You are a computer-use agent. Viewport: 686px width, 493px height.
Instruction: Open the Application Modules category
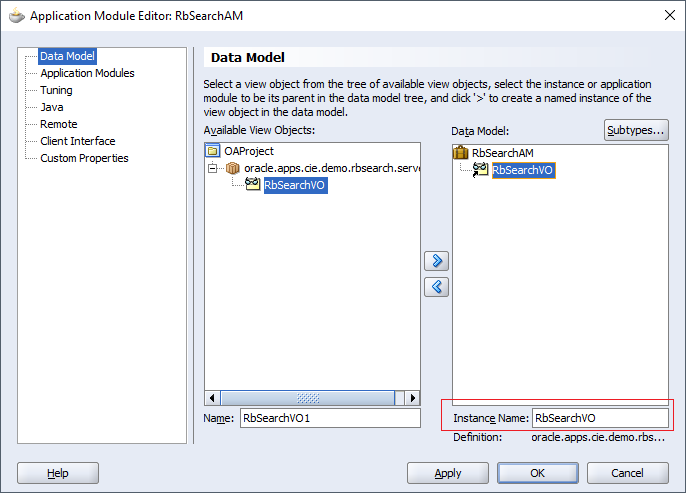coord(88,73)
